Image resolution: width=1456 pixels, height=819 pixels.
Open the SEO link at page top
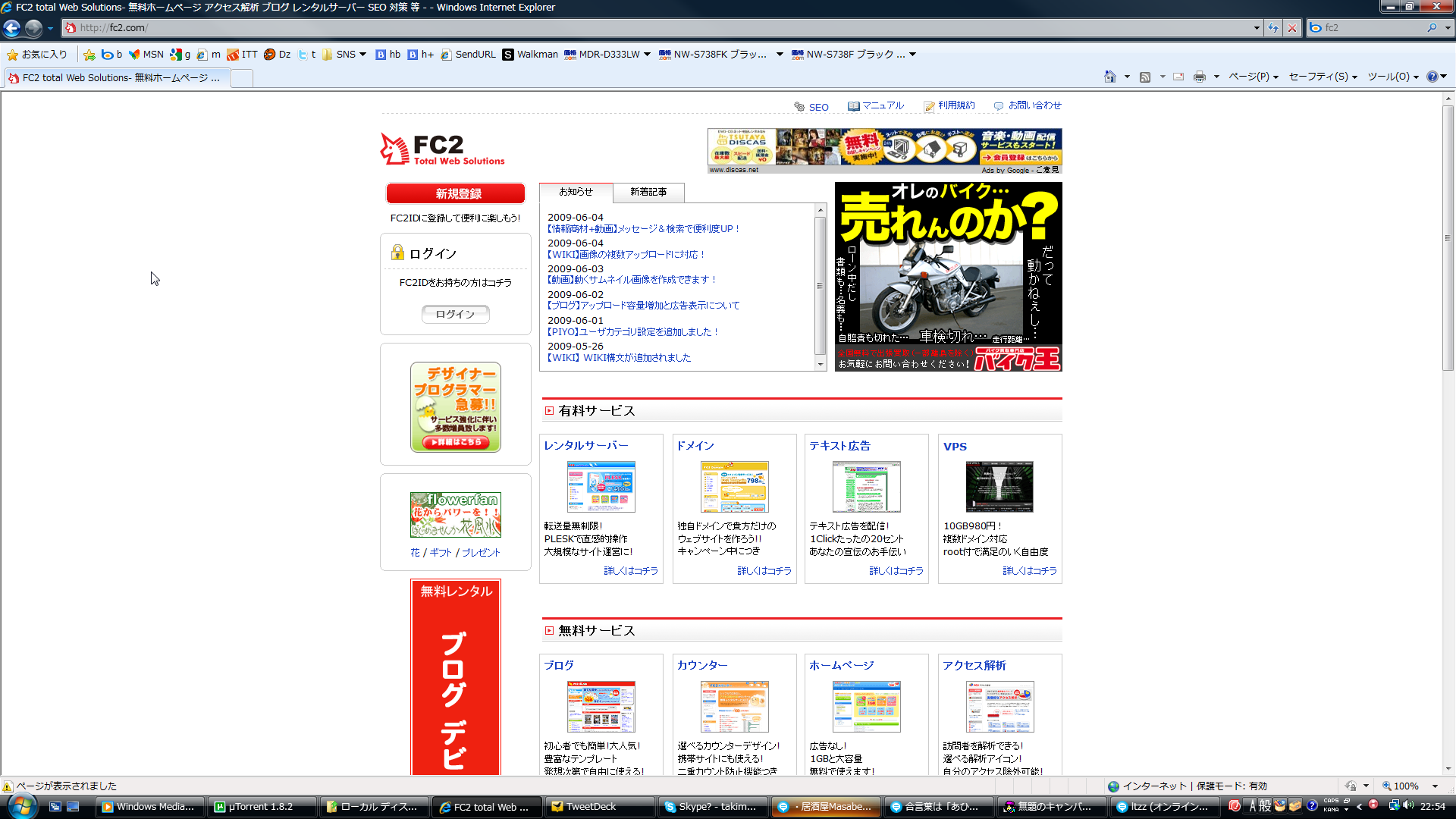pyautogui.click(x=811, y=107)
